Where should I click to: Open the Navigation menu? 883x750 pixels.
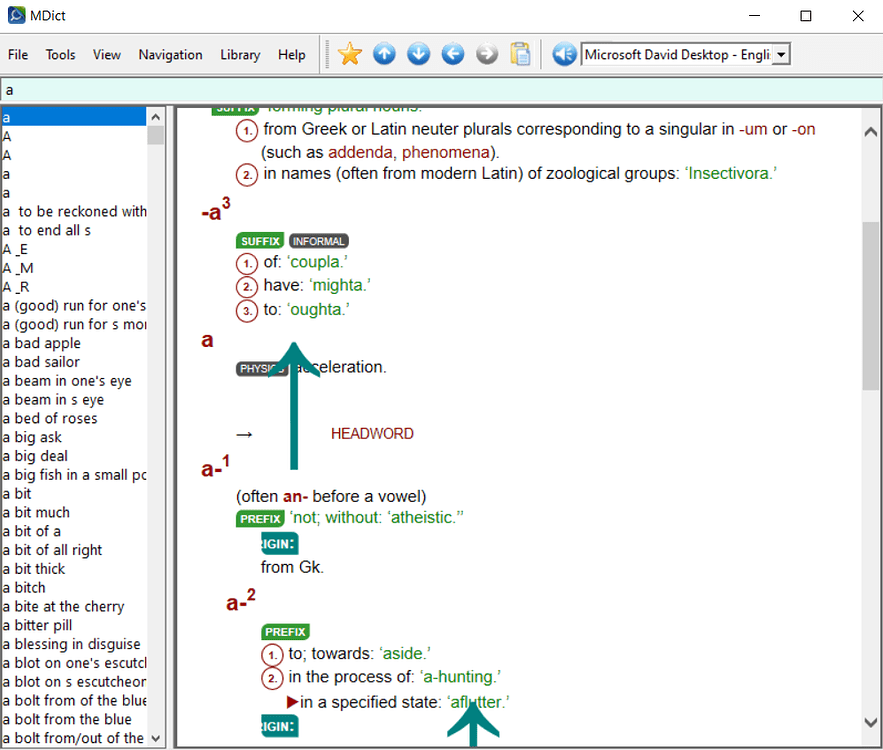point(170,55)
